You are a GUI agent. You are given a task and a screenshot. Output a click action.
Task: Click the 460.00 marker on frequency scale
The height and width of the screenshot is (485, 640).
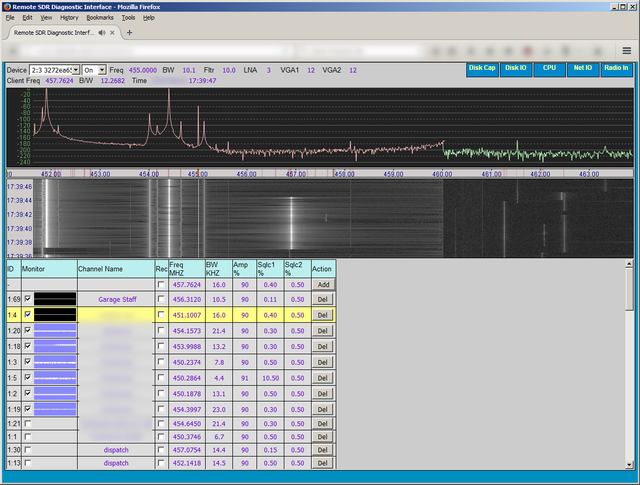coord(442,174)
